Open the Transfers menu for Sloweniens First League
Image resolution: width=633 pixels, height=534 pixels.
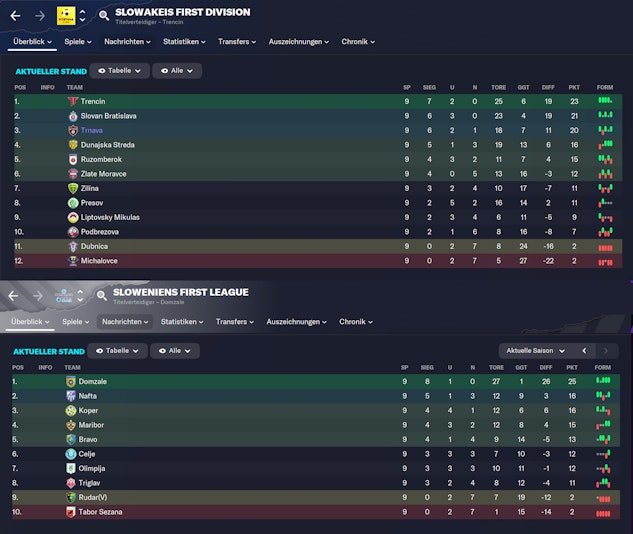tap(236, 322)
